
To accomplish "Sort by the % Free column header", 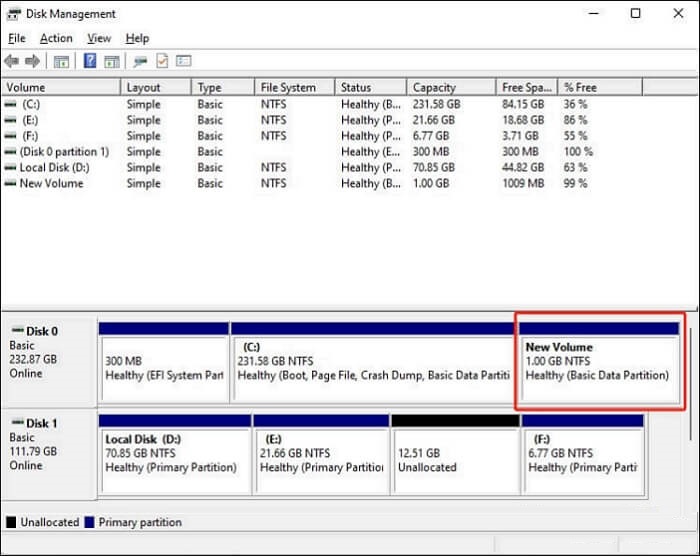I will point(600,87).
